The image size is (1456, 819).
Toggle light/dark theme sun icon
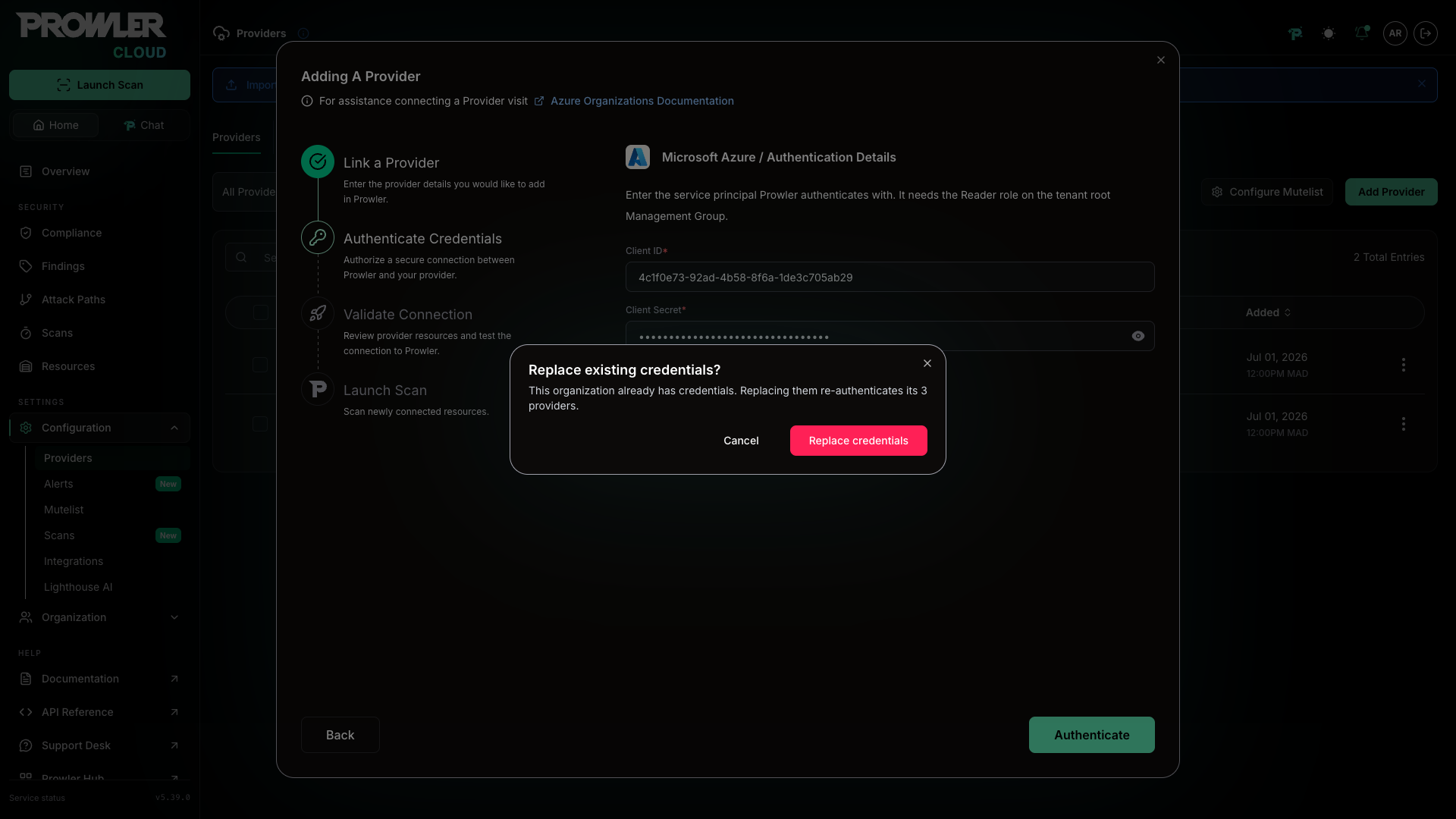point(1329,33)
